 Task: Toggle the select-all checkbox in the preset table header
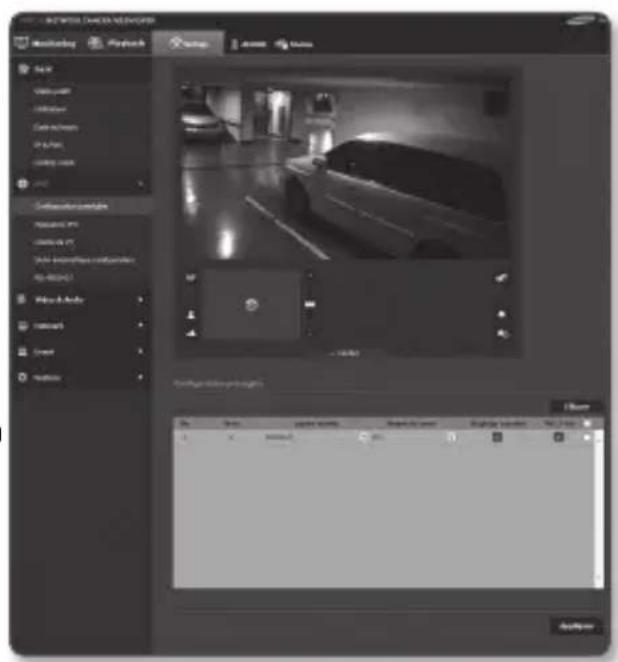click(586, 424)
